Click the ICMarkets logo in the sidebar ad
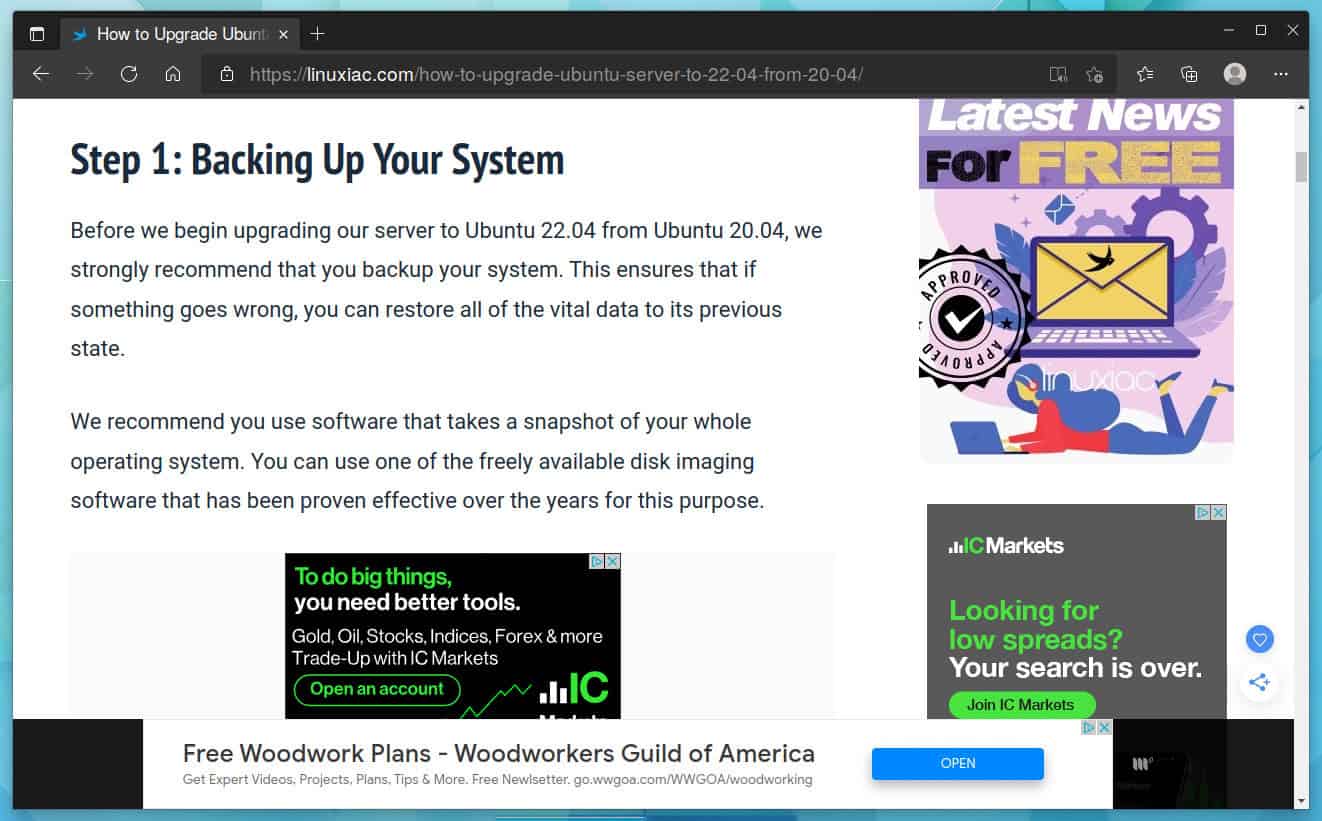Viewport: 1322px width, 821px height. click(x=1006, y=546)
